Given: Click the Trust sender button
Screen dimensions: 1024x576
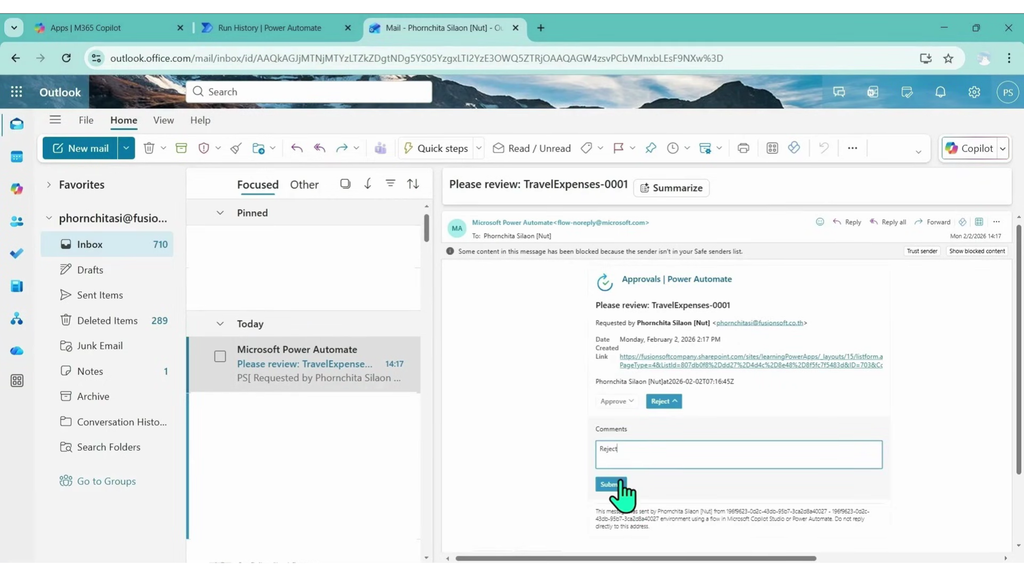Looking at the screenshot, I should pyautogui.click(x=921, y=251).
